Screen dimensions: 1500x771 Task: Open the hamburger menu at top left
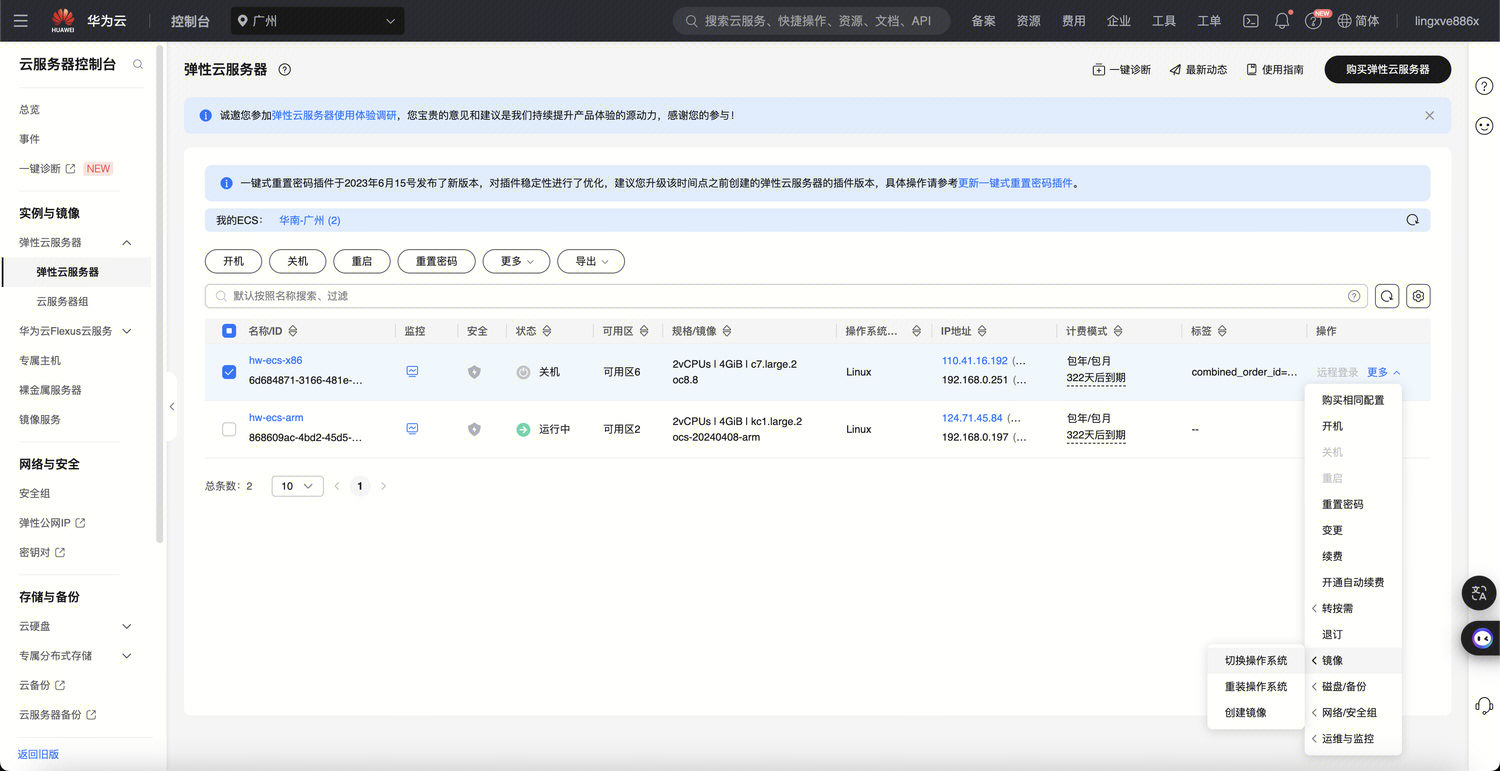click(21, 21)
